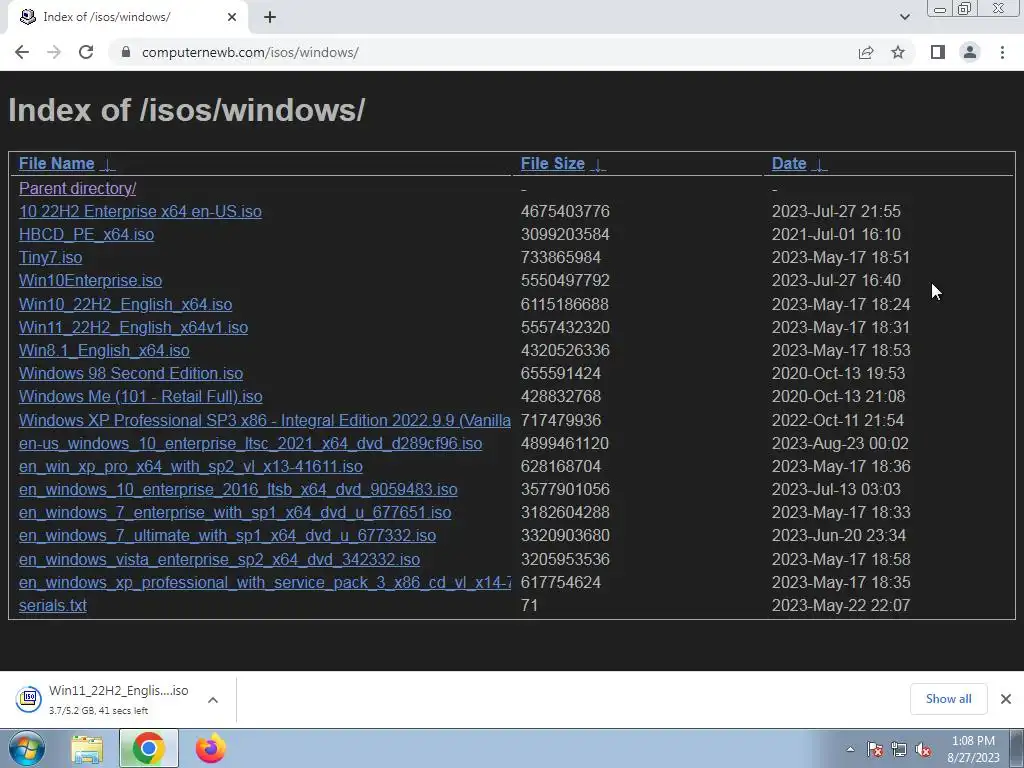Download Win10Enterprise.iso
The image size is (1024, 768).
[90, 280]
